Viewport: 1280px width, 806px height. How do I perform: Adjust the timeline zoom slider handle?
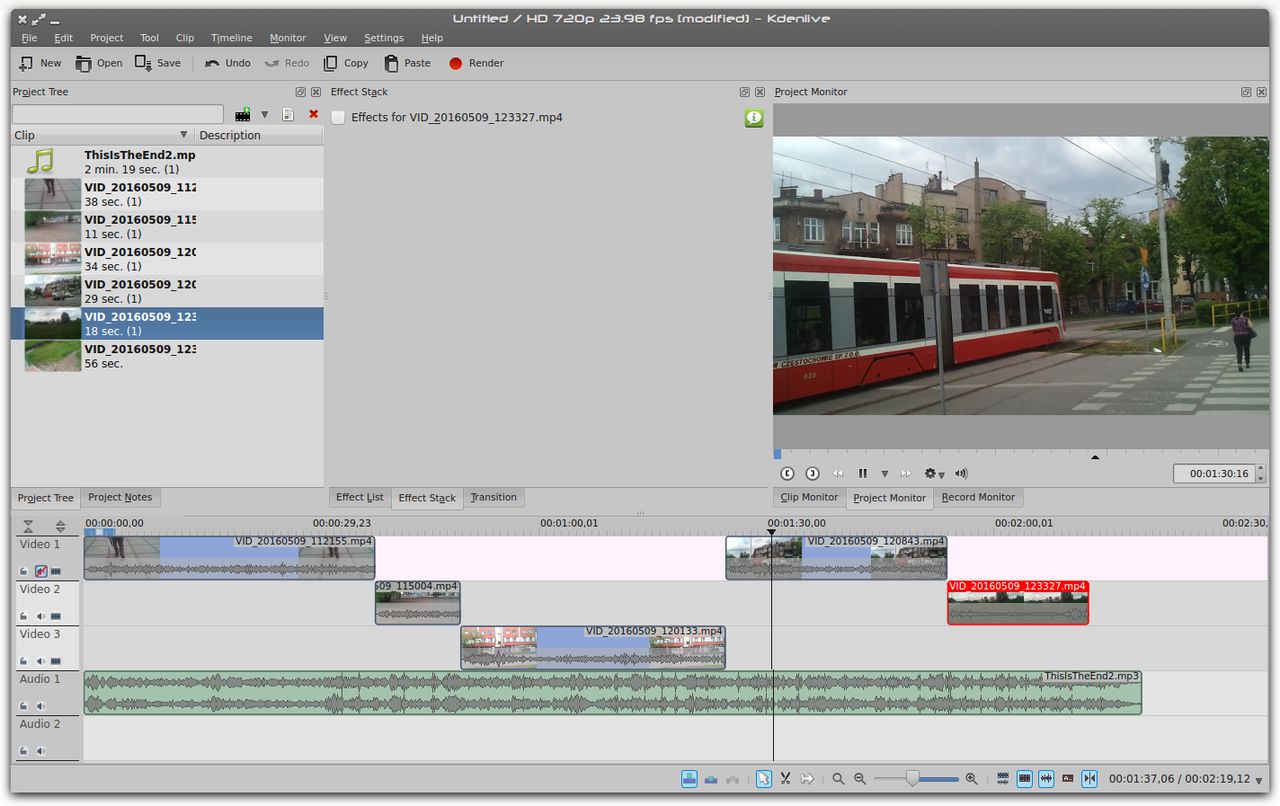pyautogui.click(x=912, y=778)
